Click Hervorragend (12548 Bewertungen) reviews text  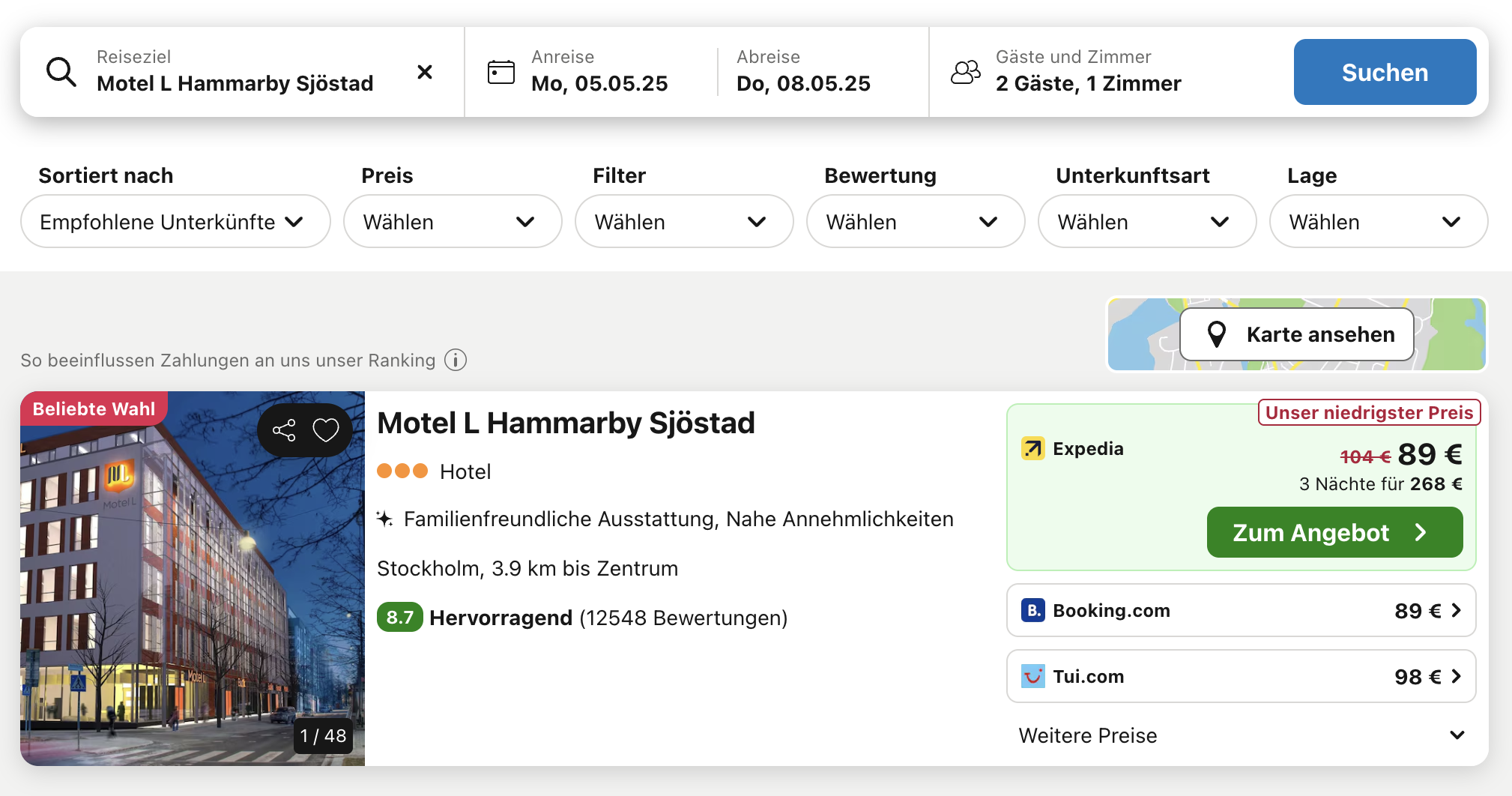[608, 618]
